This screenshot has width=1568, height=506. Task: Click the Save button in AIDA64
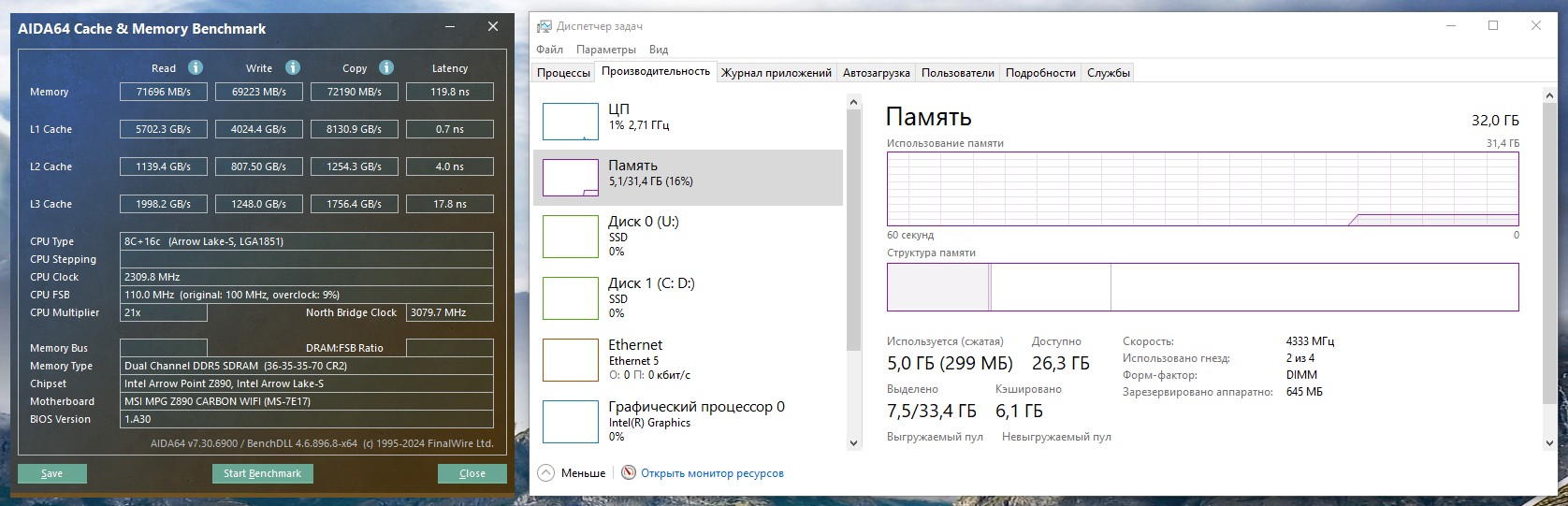click(x=52, y=473)
